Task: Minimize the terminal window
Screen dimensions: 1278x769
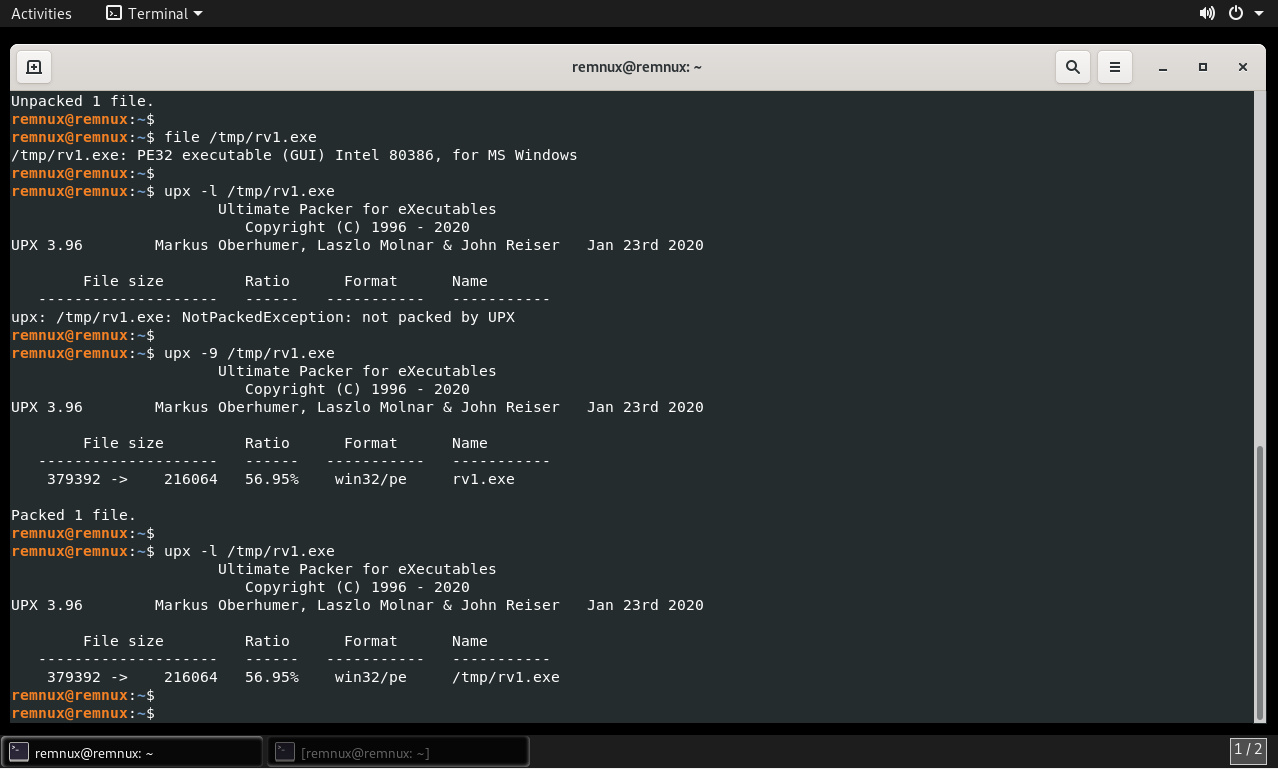Action: point(1162,67)
